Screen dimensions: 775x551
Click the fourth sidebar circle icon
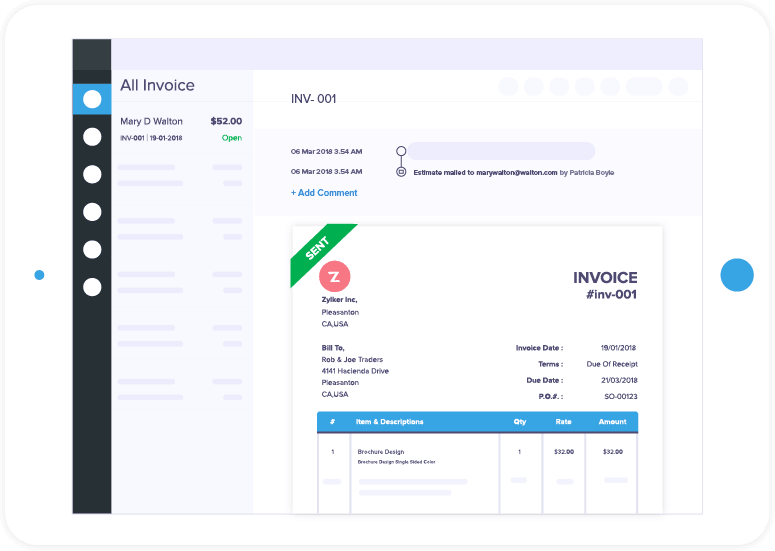point(92,212)
